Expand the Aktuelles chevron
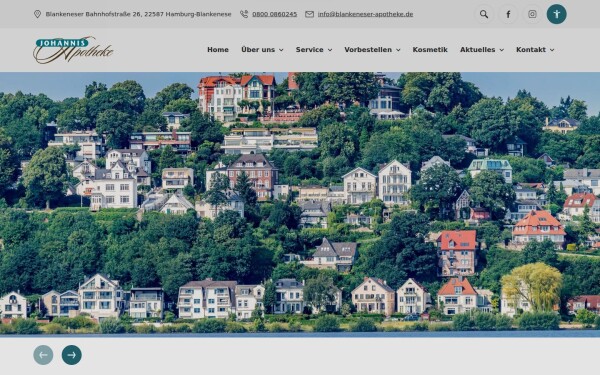The image size is (600, 375). 502,50
